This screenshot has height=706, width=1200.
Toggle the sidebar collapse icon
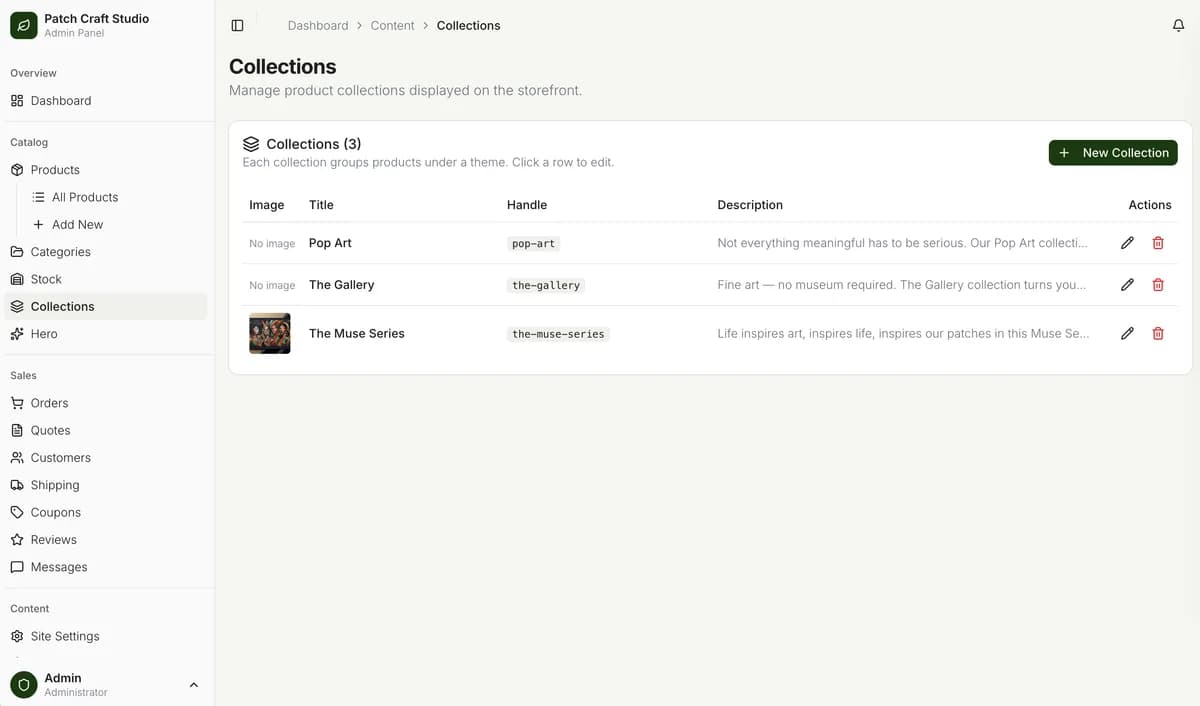tap(237, 26)
